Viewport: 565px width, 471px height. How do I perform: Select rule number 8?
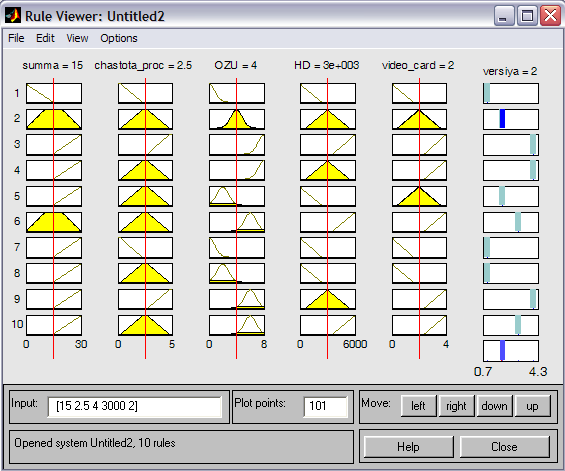(17, 273)
